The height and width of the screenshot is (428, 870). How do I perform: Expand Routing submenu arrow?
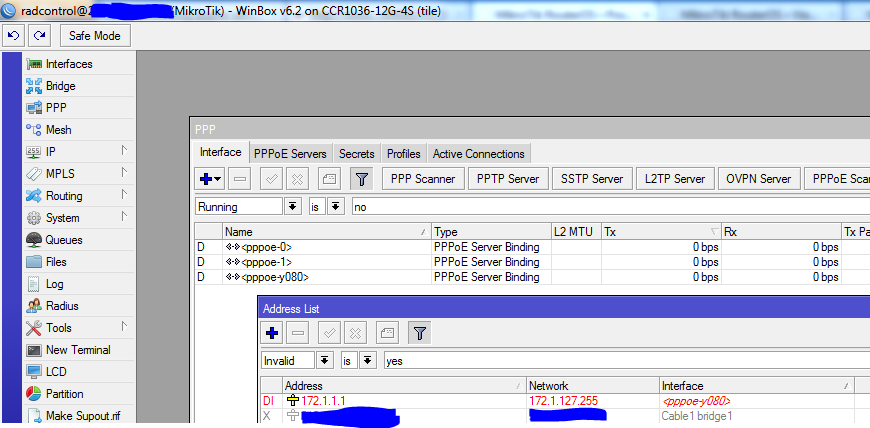124,195
